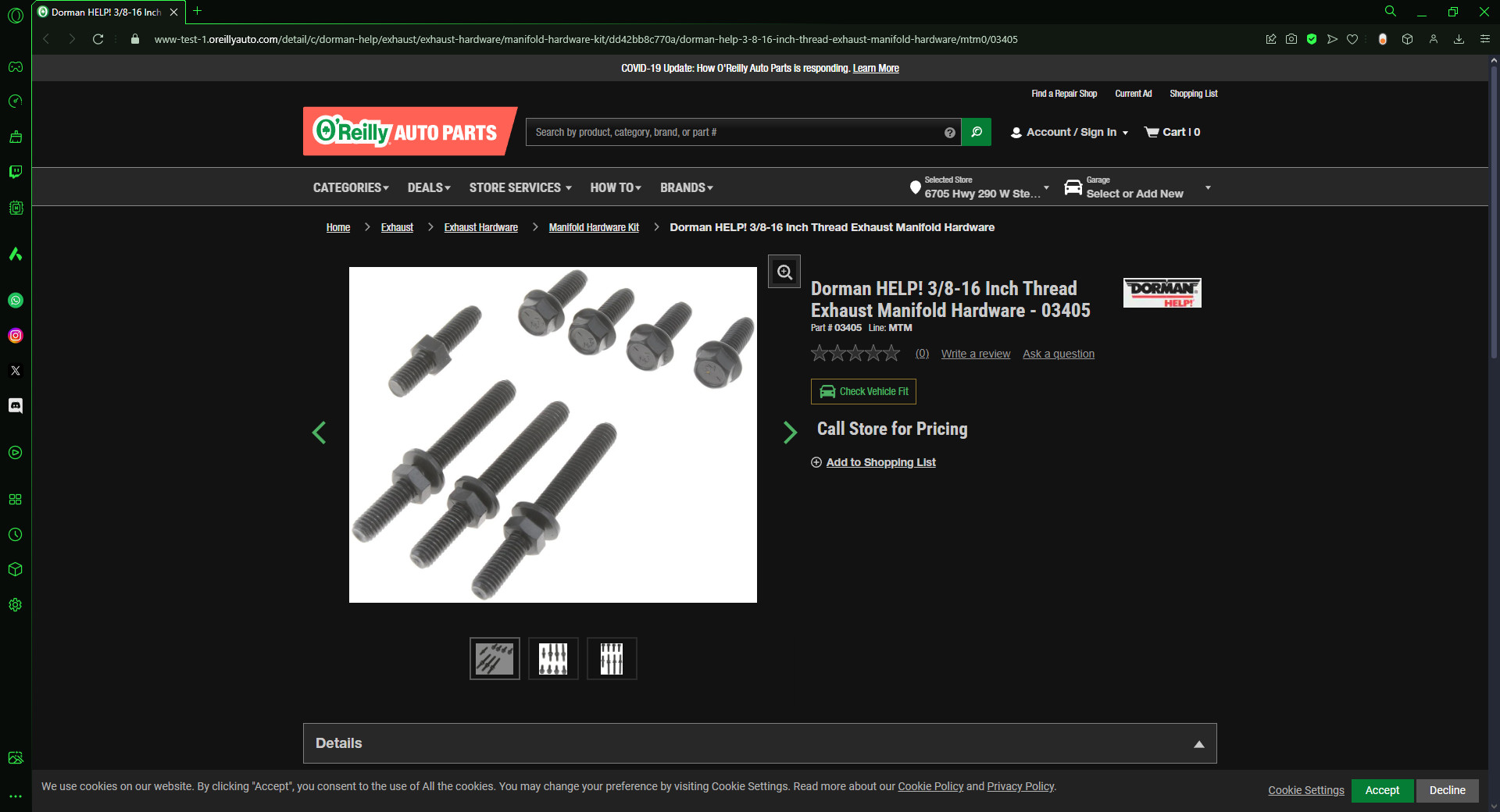The height and width of the screenshot is (812, 1500).
Task: Go to Manifold Hardware Kit breadcrumb
Action: pyautogui.click(x=594, y=227)
